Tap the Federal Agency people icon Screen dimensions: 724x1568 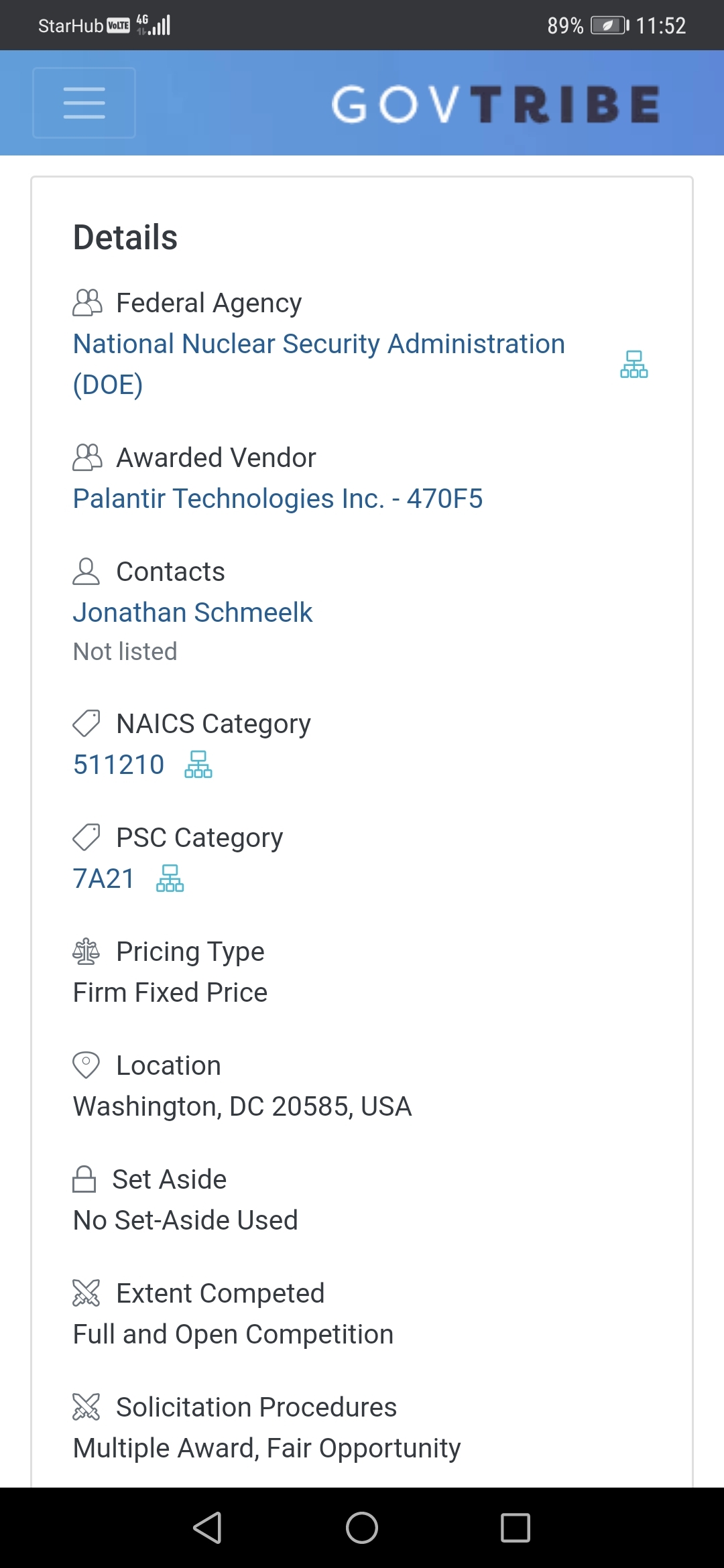click(x=87, y=303)
